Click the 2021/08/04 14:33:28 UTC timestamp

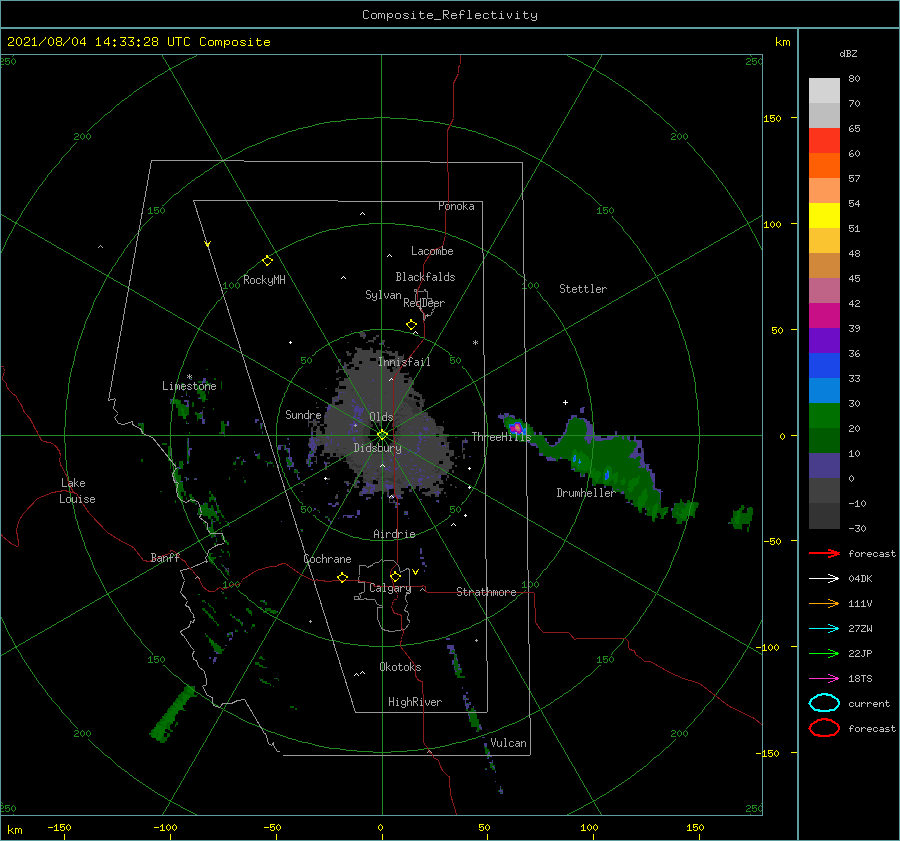[x=98, y=42]
